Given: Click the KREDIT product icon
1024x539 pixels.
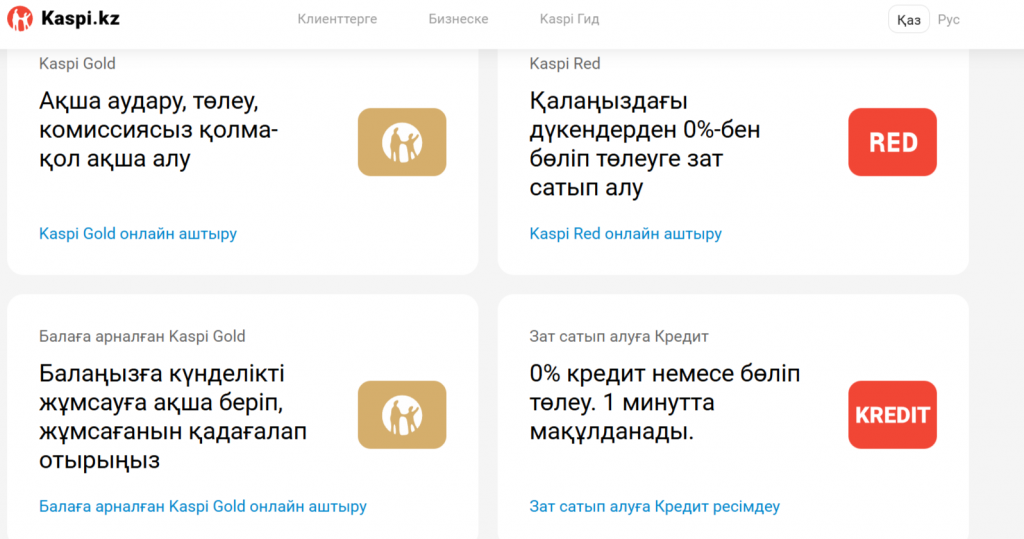Looking at the screenshot, I should 892,414.
